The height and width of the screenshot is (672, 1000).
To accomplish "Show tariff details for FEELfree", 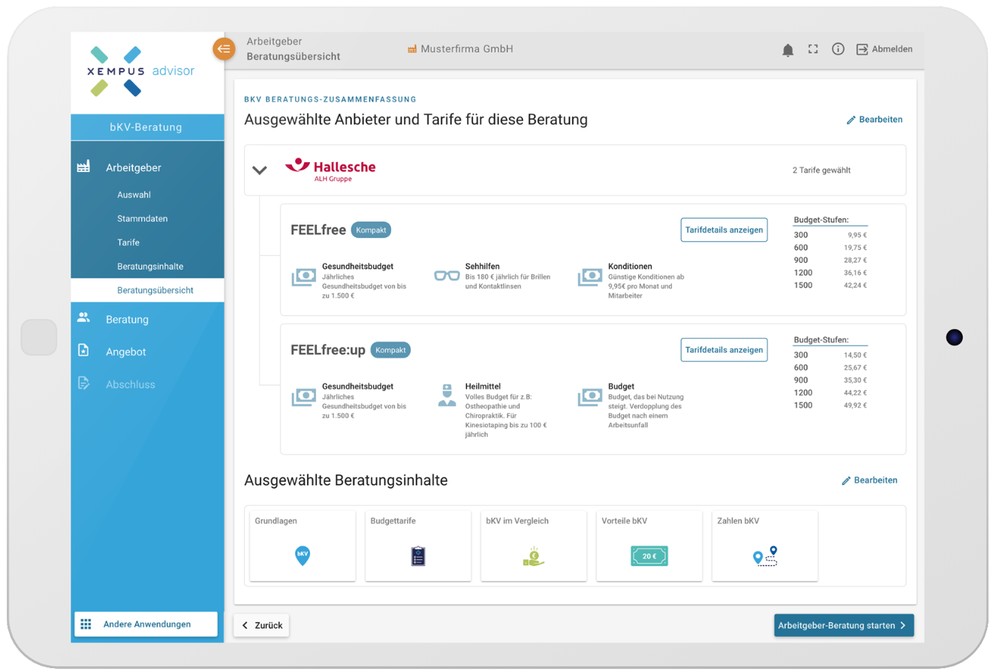I will coord(726,229).
